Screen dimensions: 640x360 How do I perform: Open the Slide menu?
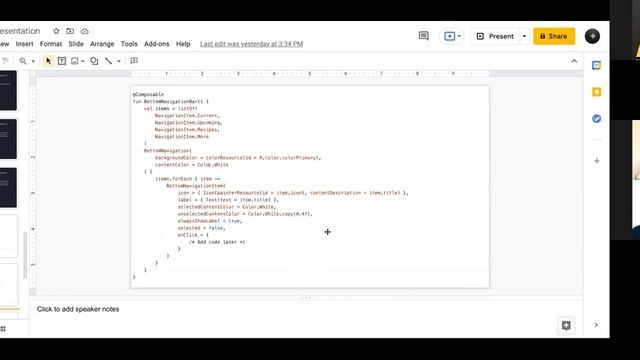pos(76,44)
